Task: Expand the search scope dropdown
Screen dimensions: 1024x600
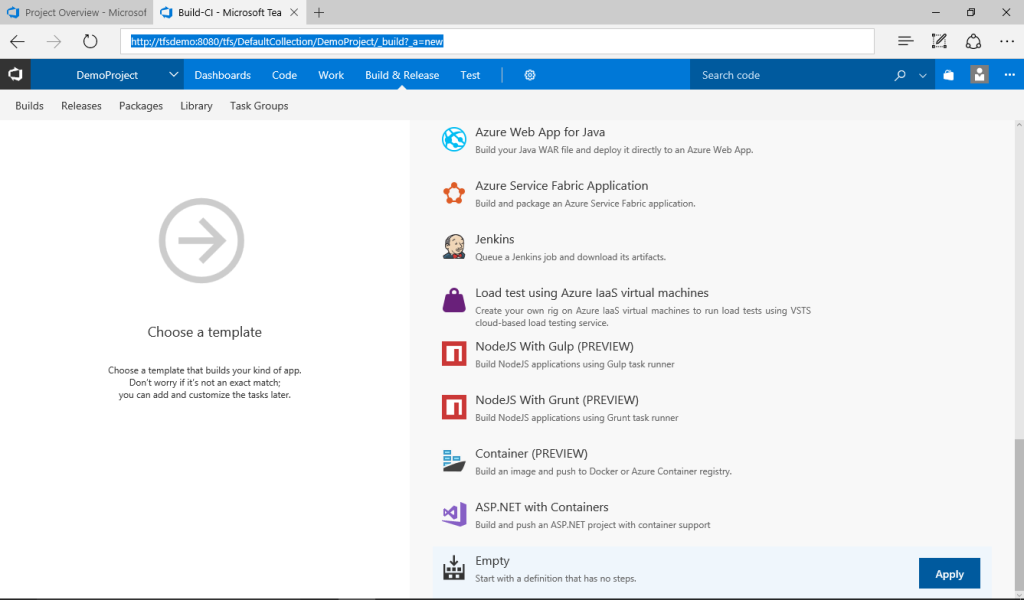Action: 922,74
